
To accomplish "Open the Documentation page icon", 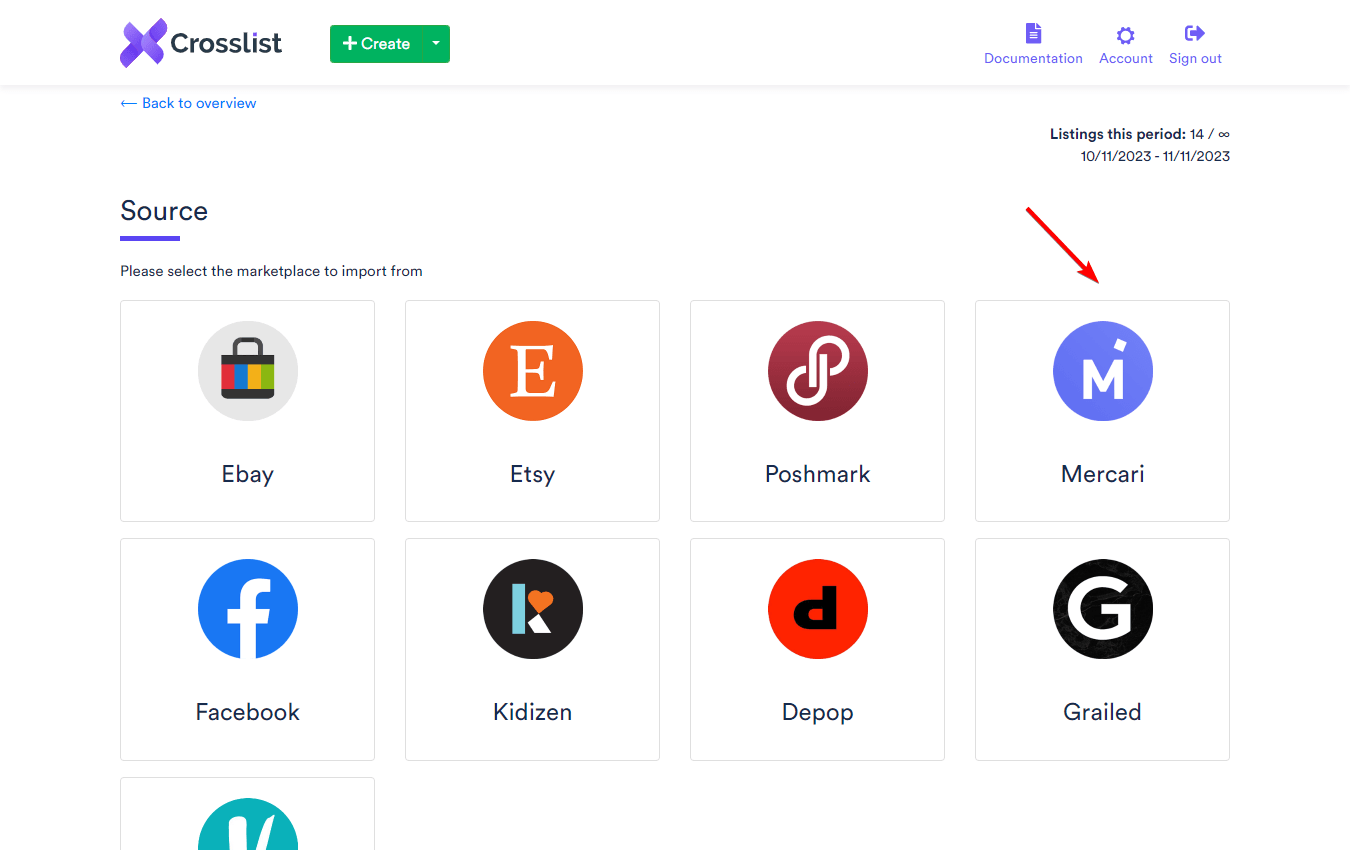I will [x=1034, y=34].
